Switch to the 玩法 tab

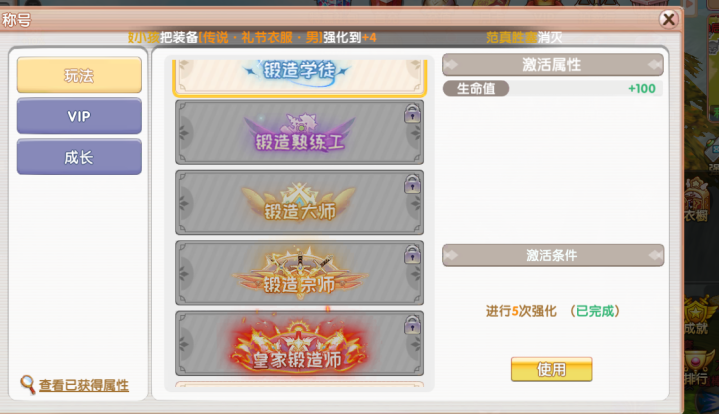[x=79, y=75]
